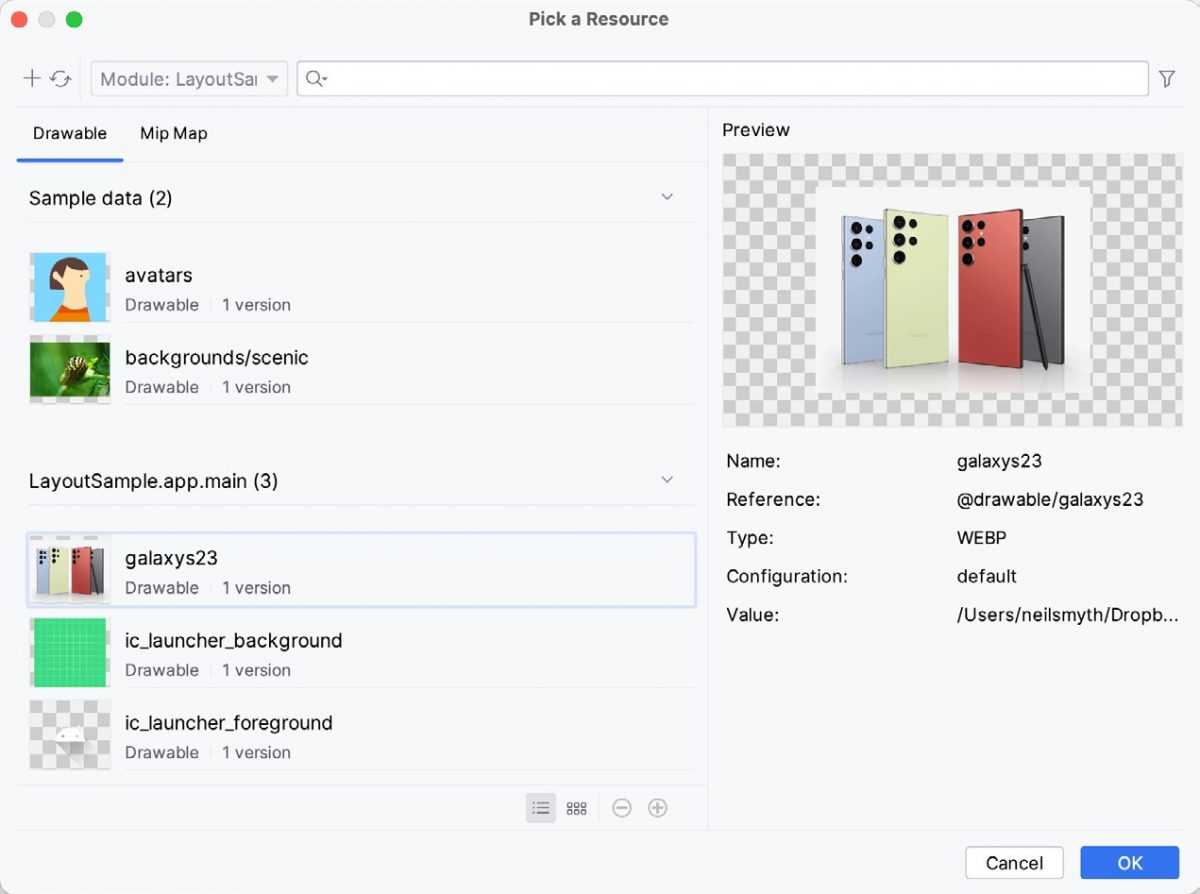
Task: Select the ic_launcher_background green thumbnail
Action: (69, 652)
